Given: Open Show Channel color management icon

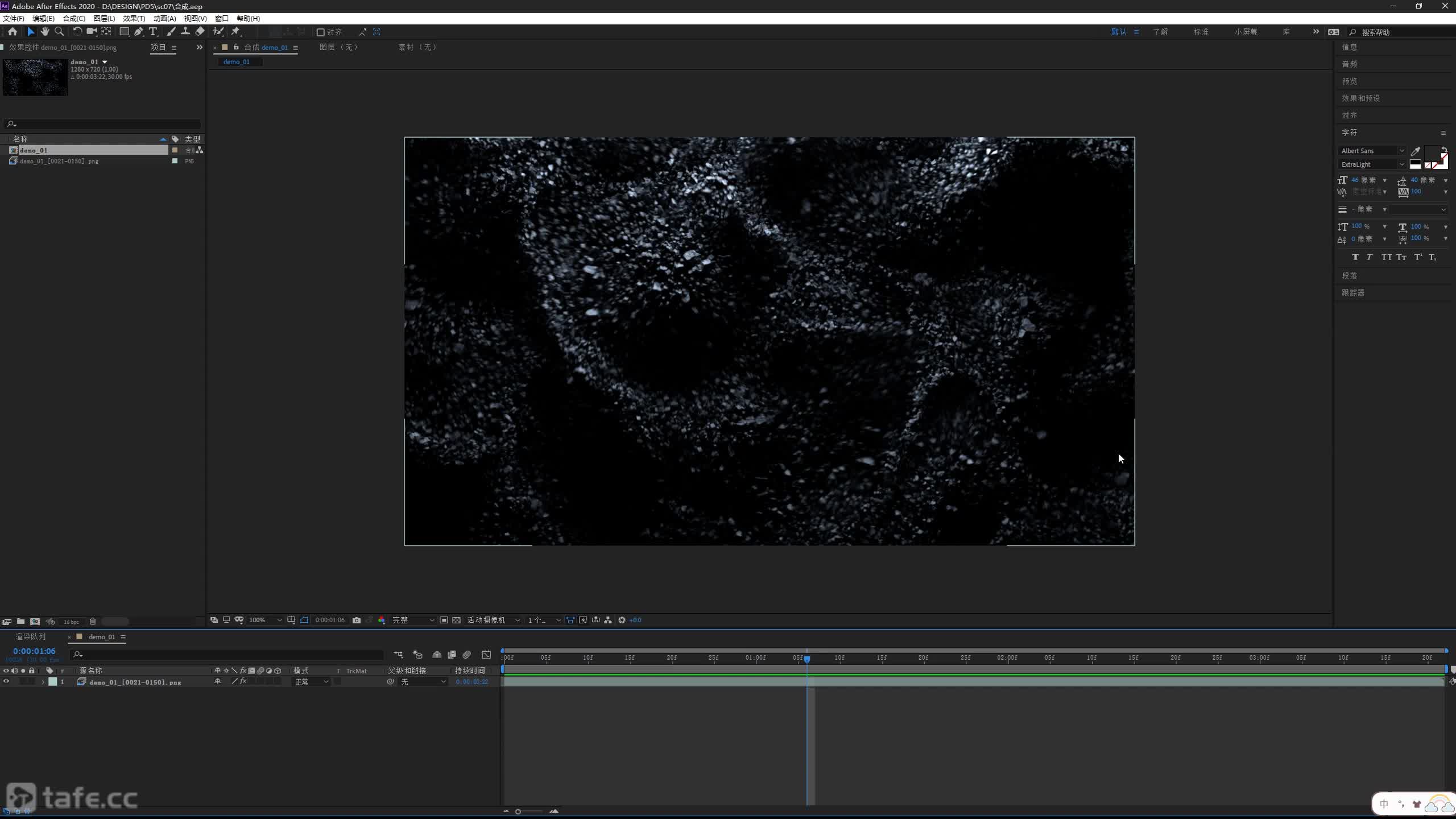Looking at the screenshot, I should pyautogui.click(x=382, y=620).
